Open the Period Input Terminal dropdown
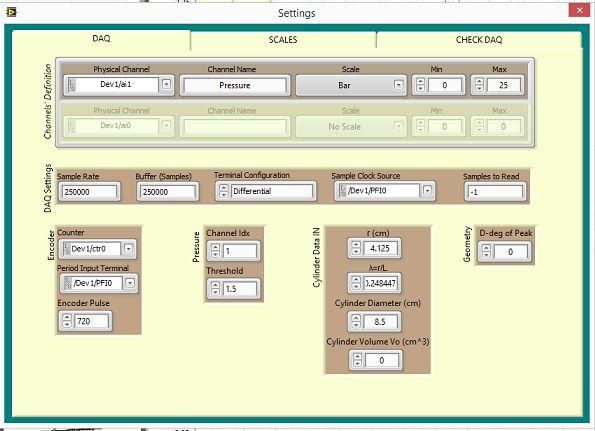Viewport: 595px width, 431px height. pyautogui.click(x=130, y=283)
